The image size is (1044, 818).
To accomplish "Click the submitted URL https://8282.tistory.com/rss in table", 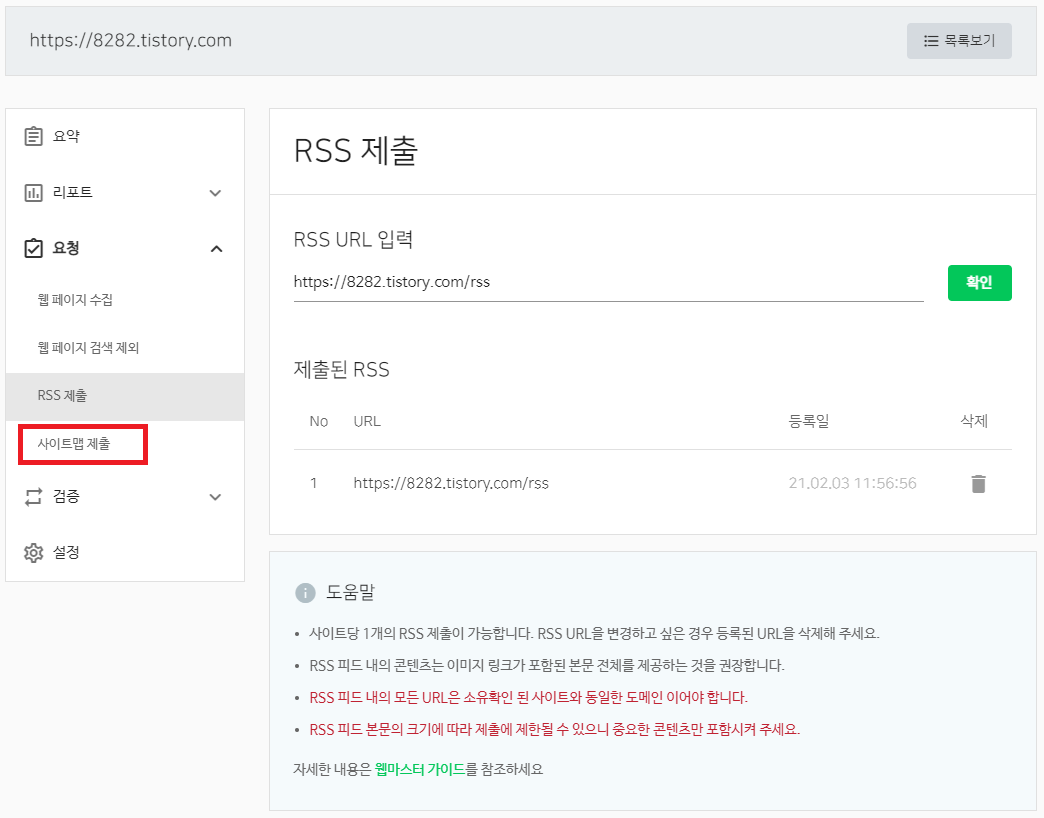I will 451,483.
